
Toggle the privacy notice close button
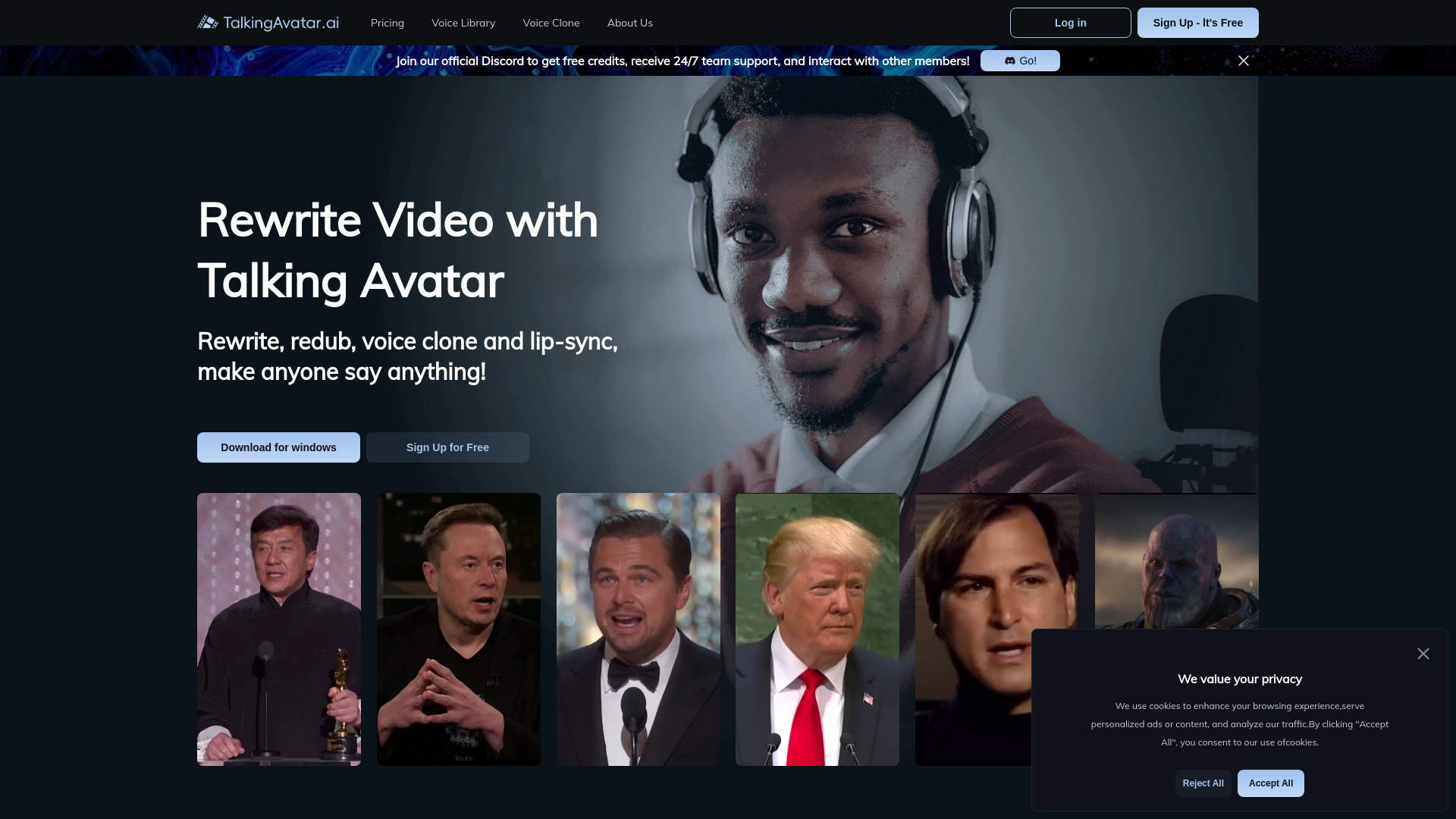(1423, 654)
